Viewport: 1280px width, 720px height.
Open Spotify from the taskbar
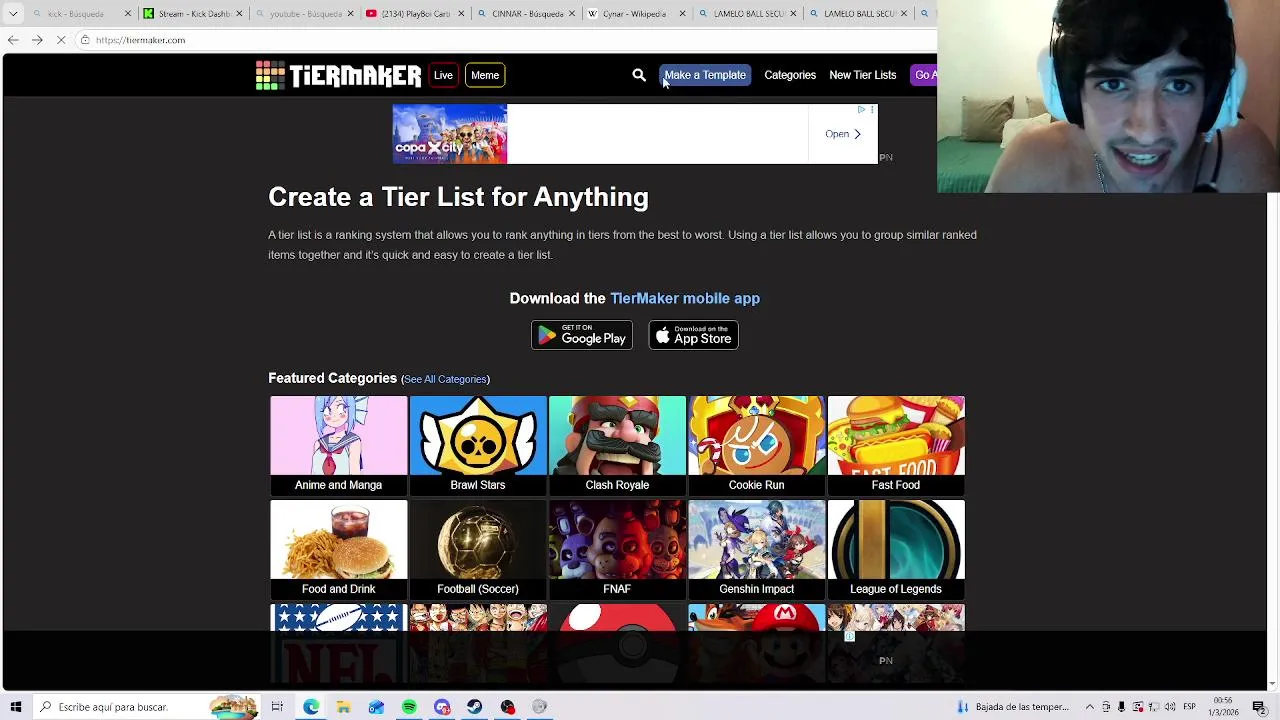click(409, 707)
